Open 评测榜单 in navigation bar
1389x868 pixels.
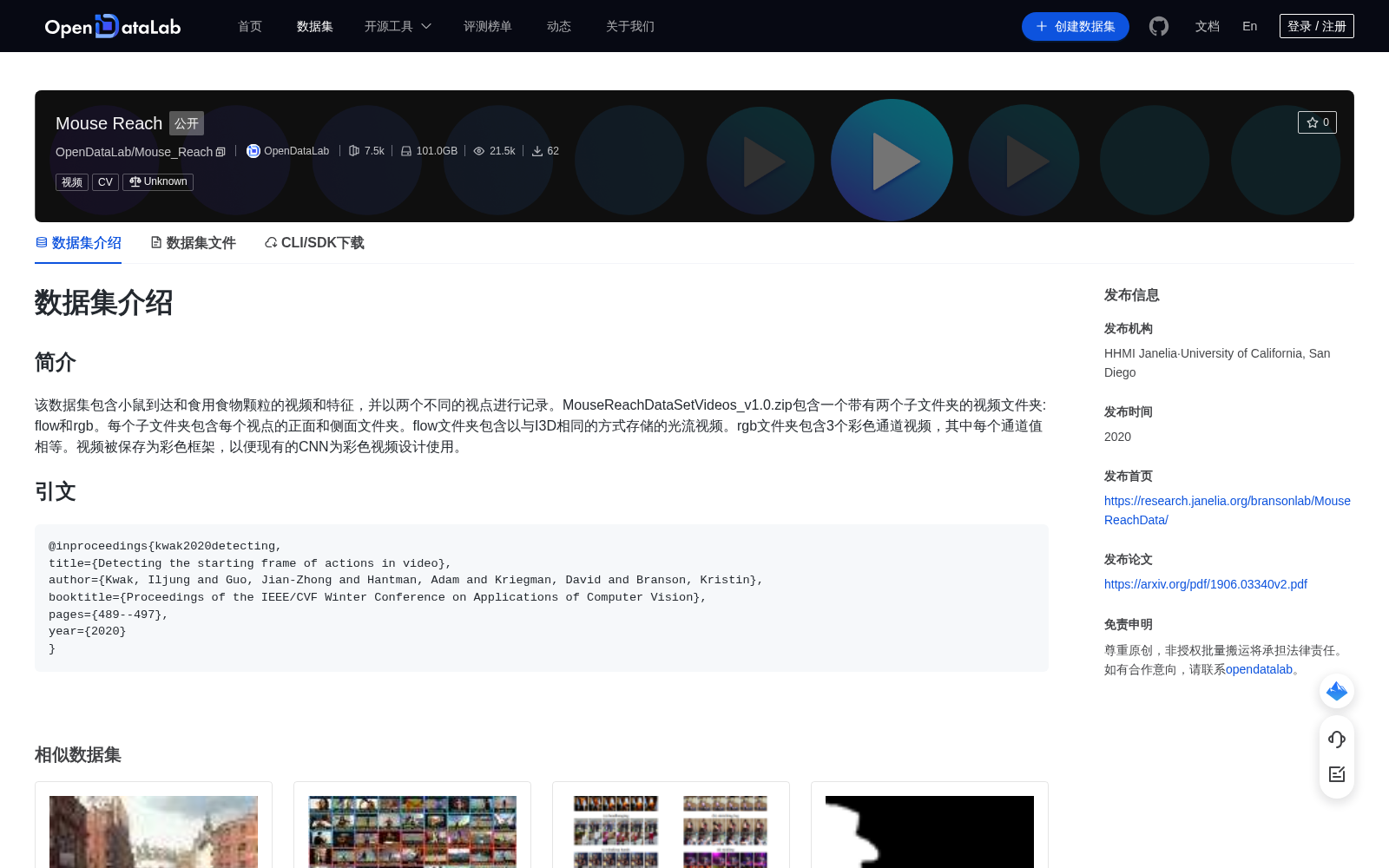point(488,26)
